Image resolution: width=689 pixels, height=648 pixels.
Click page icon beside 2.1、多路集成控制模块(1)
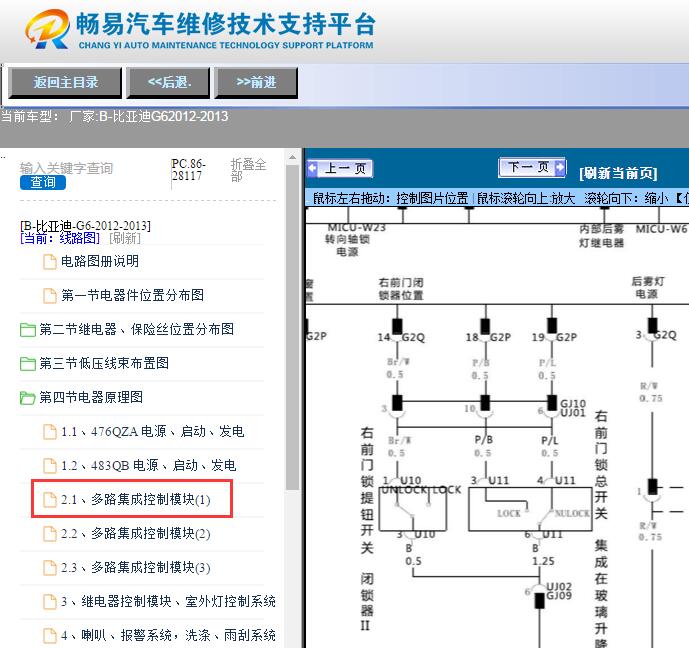click(x=50, y=500)
